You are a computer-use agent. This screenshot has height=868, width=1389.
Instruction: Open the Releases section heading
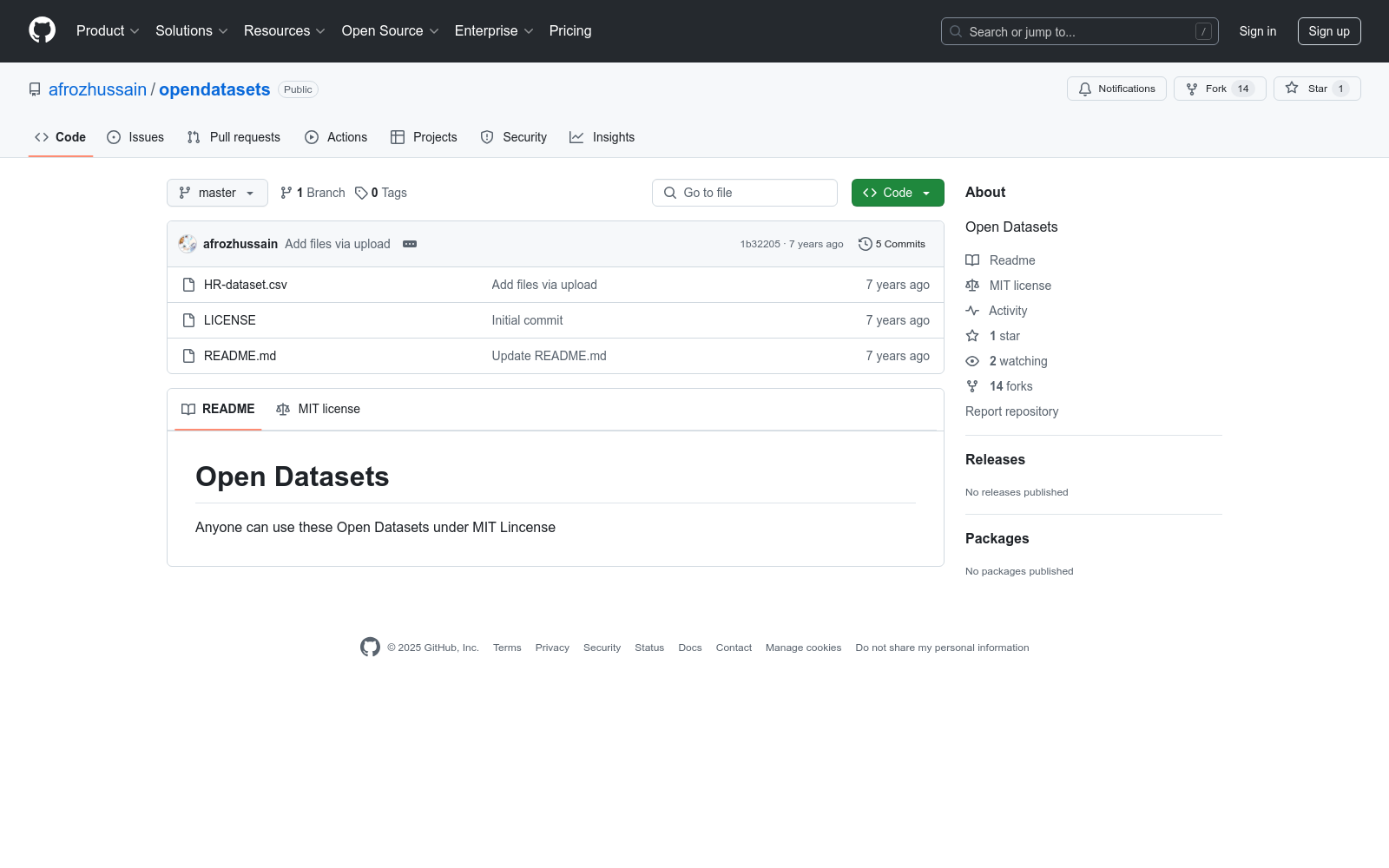click(x=995, y=459)
